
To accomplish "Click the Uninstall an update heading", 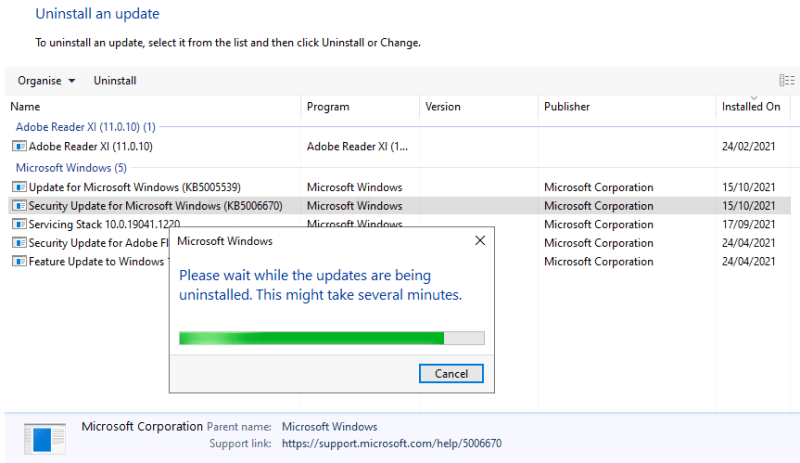I will pyautogui.click(x=97, y=14).
